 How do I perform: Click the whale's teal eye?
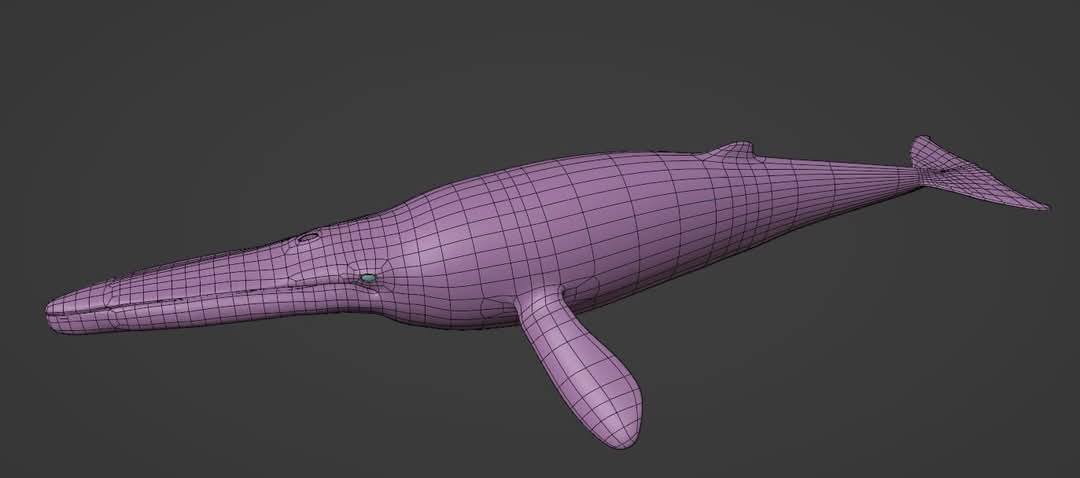pos(368,278)
